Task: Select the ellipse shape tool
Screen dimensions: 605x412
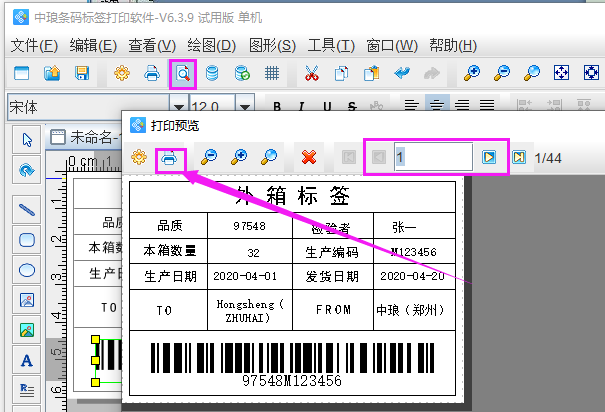Action: pos(28,269)
